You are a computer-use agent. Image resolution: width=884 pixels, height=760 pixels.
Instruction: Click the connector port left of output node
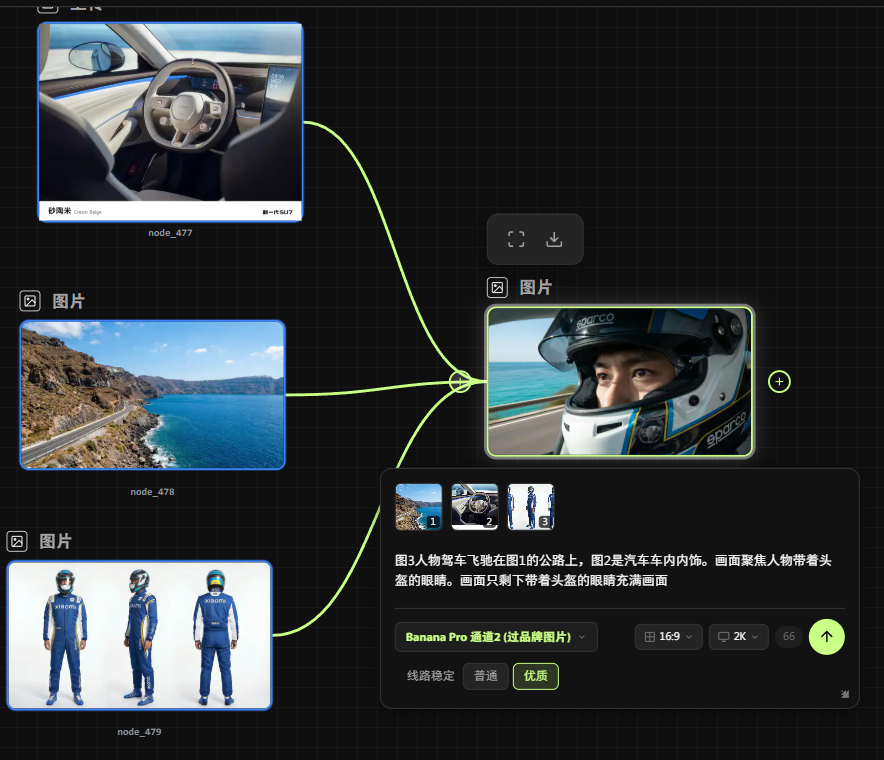(460, 381)
